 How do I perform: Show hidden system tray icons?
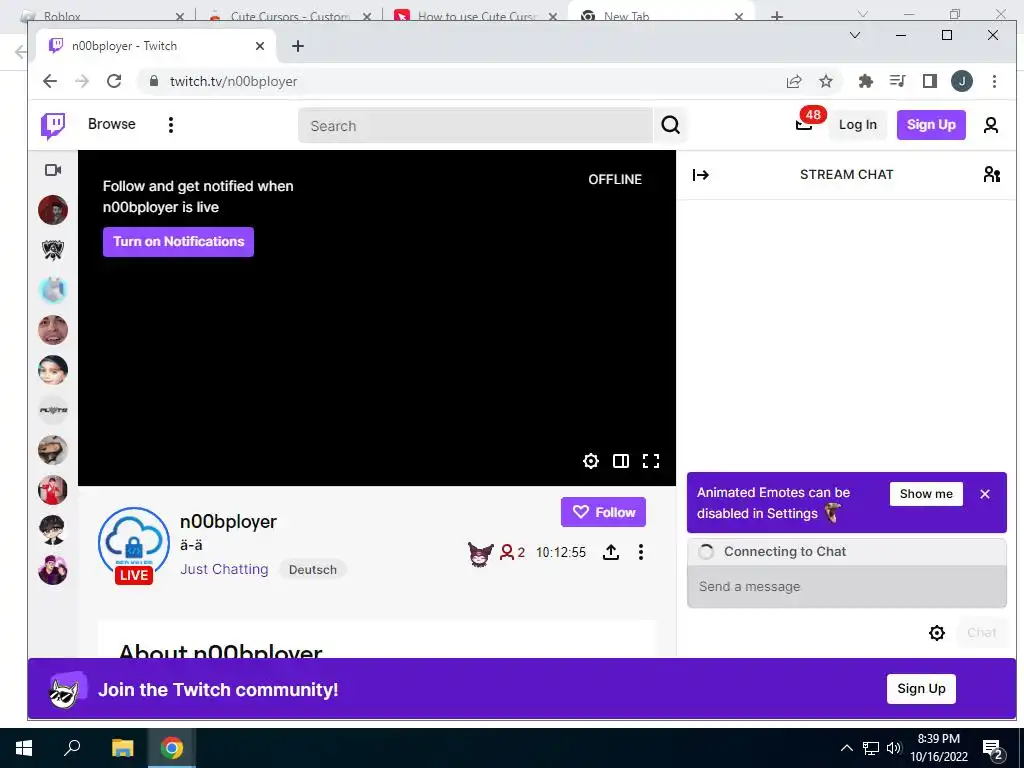click(x=846, y=748)
